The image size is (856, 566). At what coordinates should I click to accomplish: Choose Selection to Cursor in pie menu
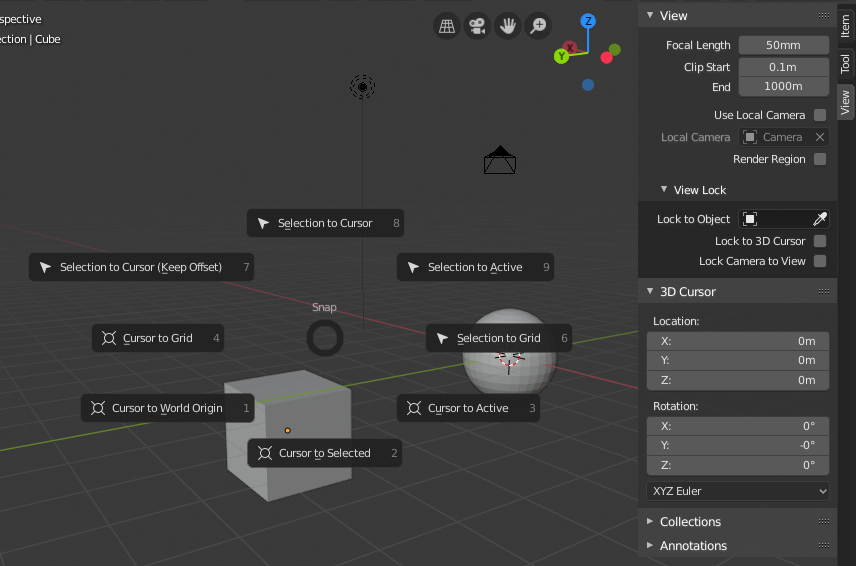(x=325, y=224)
